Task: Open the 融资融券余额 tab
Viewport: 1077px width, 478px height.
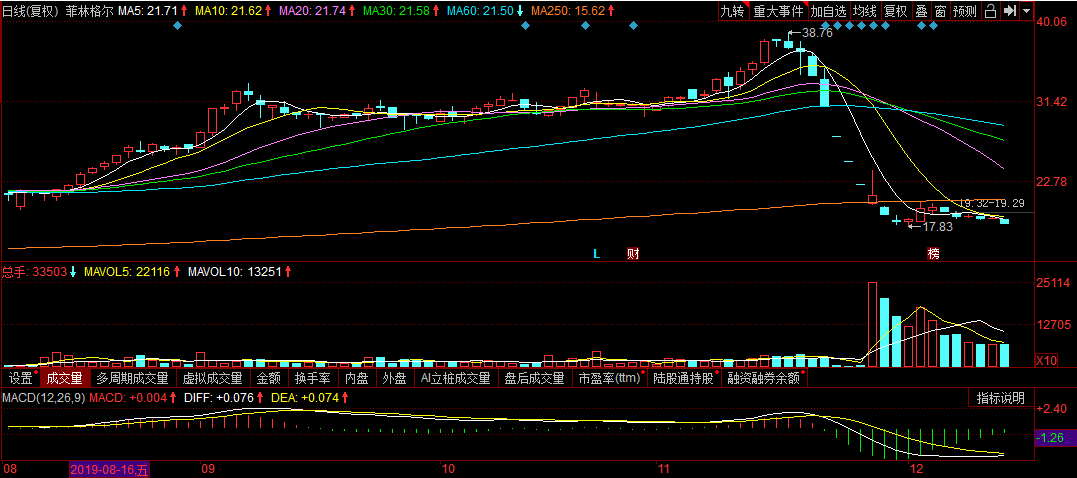Action: tap(764, 378)
